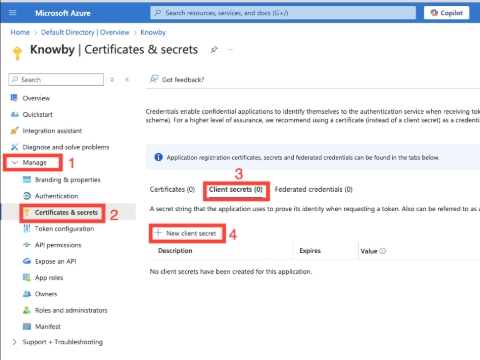Toggle the sidebar expand/collapse diamond control

tap(112, 79)
